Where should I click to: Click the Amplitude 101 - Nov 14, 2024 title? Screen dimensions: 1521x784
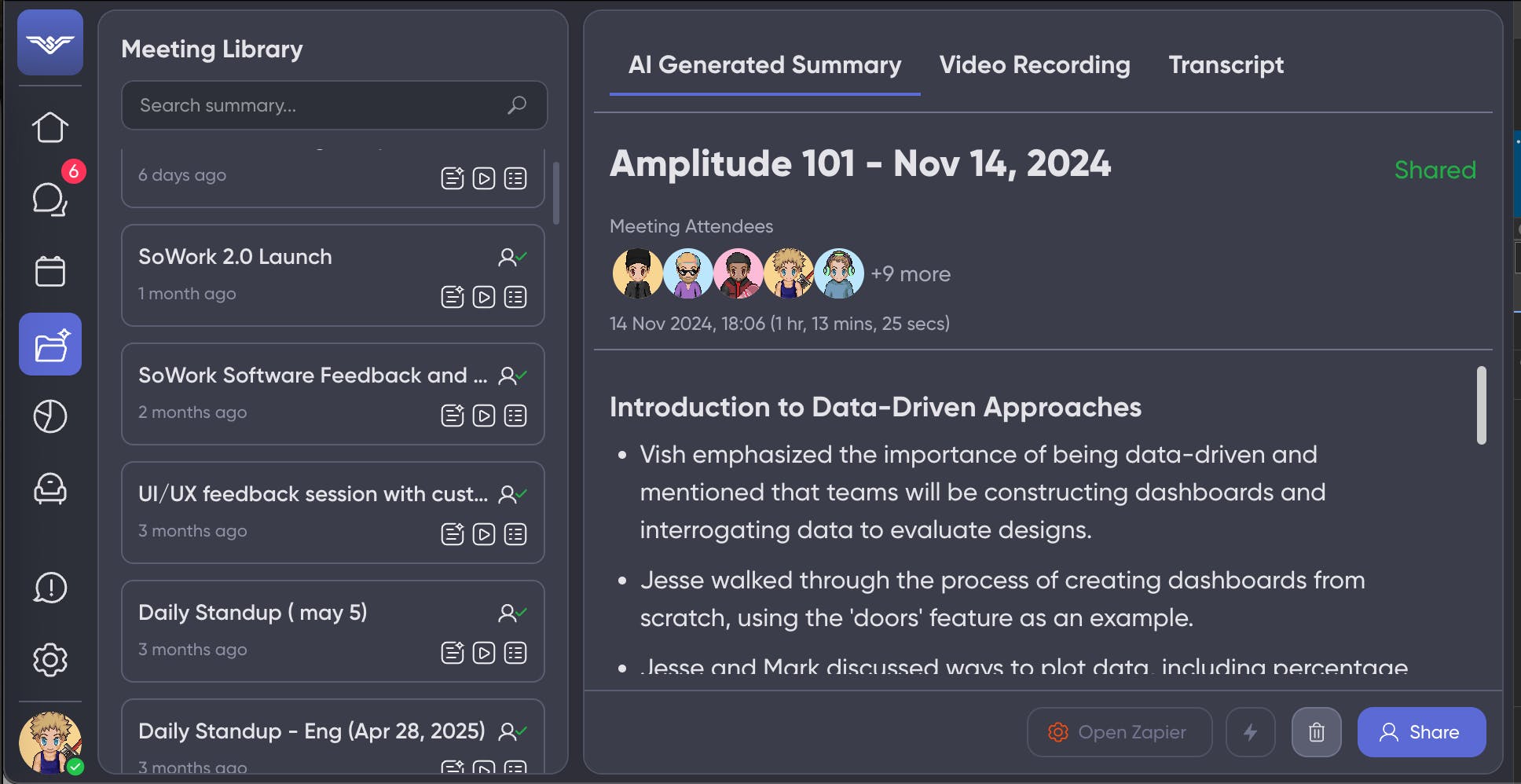click(860, 163)
